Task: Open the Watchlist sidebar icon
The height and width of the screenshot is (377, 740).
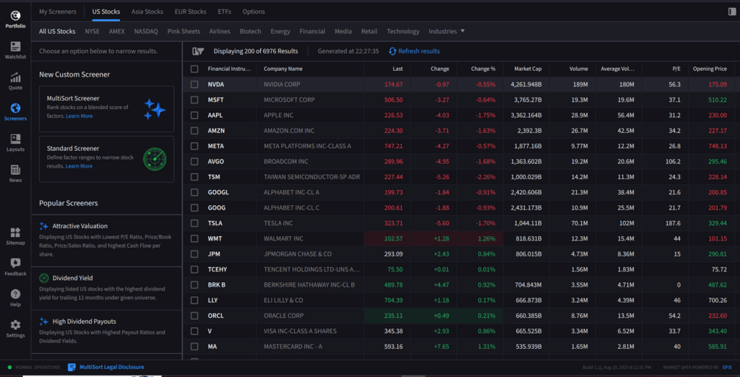Action: tap(15, 46)
